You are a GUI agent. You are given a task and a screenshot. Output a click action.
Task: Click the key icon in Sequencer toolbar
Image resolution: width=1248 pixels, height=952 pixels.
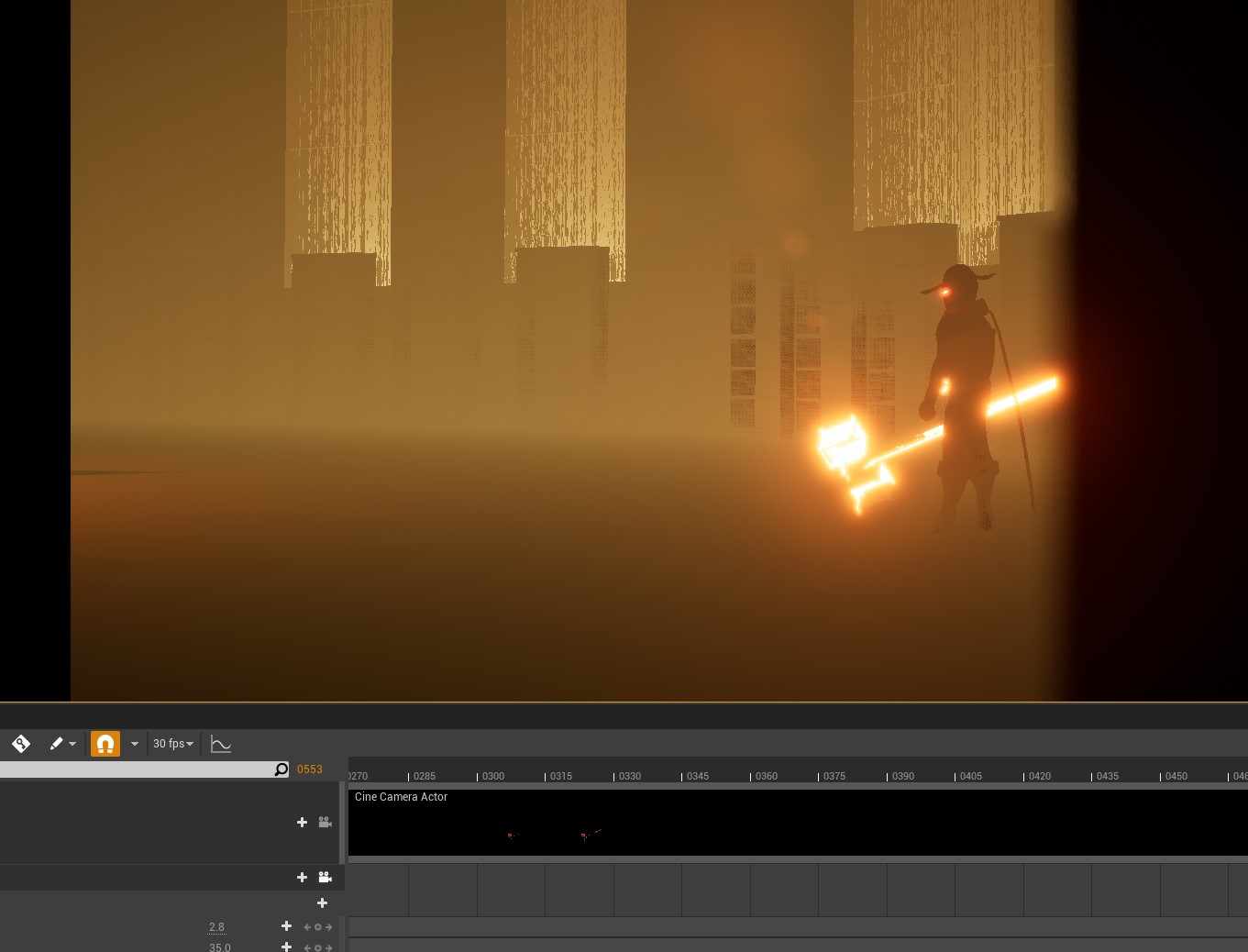point(21,744)
